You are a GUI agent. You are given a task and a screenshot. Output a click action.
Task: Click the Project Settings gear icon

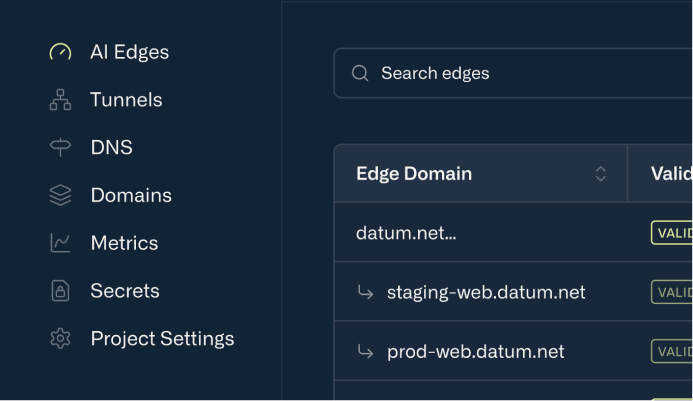pyautogui.click(x=60, y=338)
